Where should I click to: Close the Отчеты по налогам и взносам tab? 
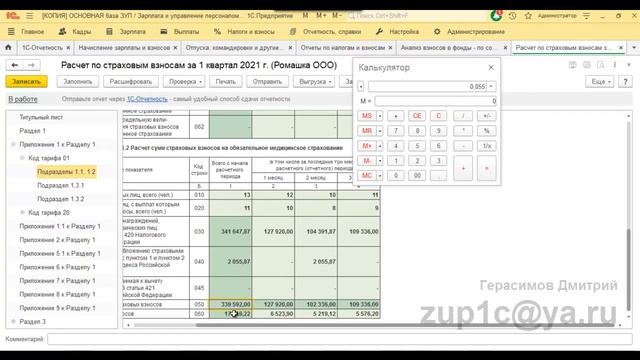tap(390, 48)
